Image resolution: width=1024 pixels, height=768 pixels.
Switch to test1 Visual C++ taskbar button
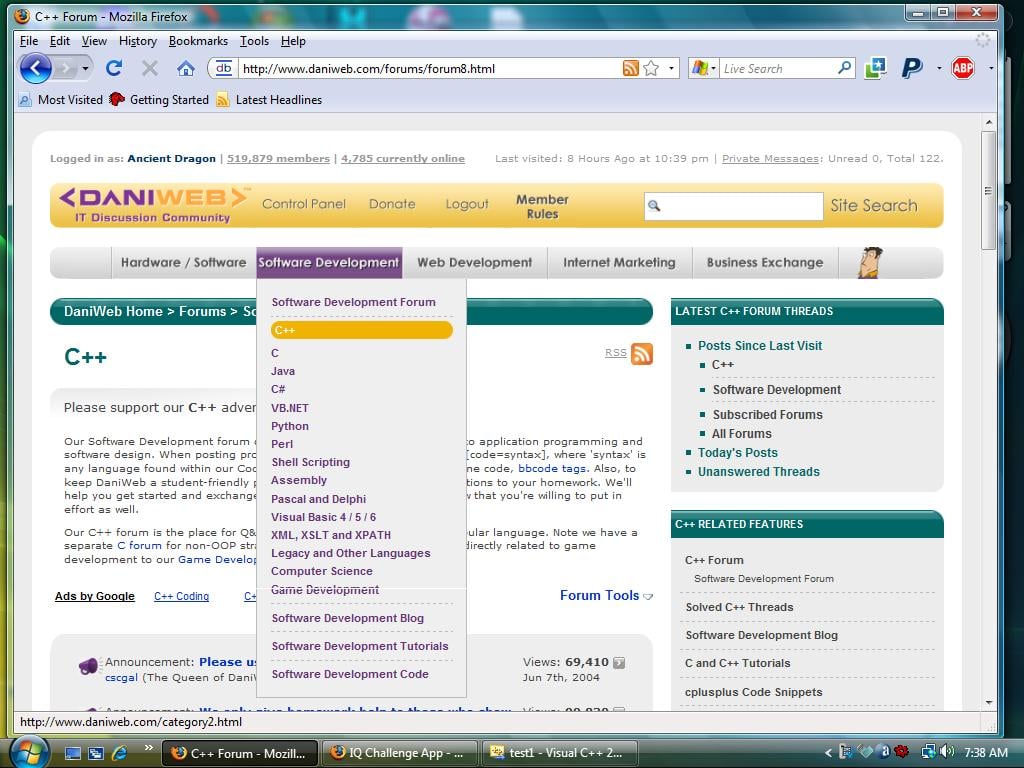tap(559, 753)
